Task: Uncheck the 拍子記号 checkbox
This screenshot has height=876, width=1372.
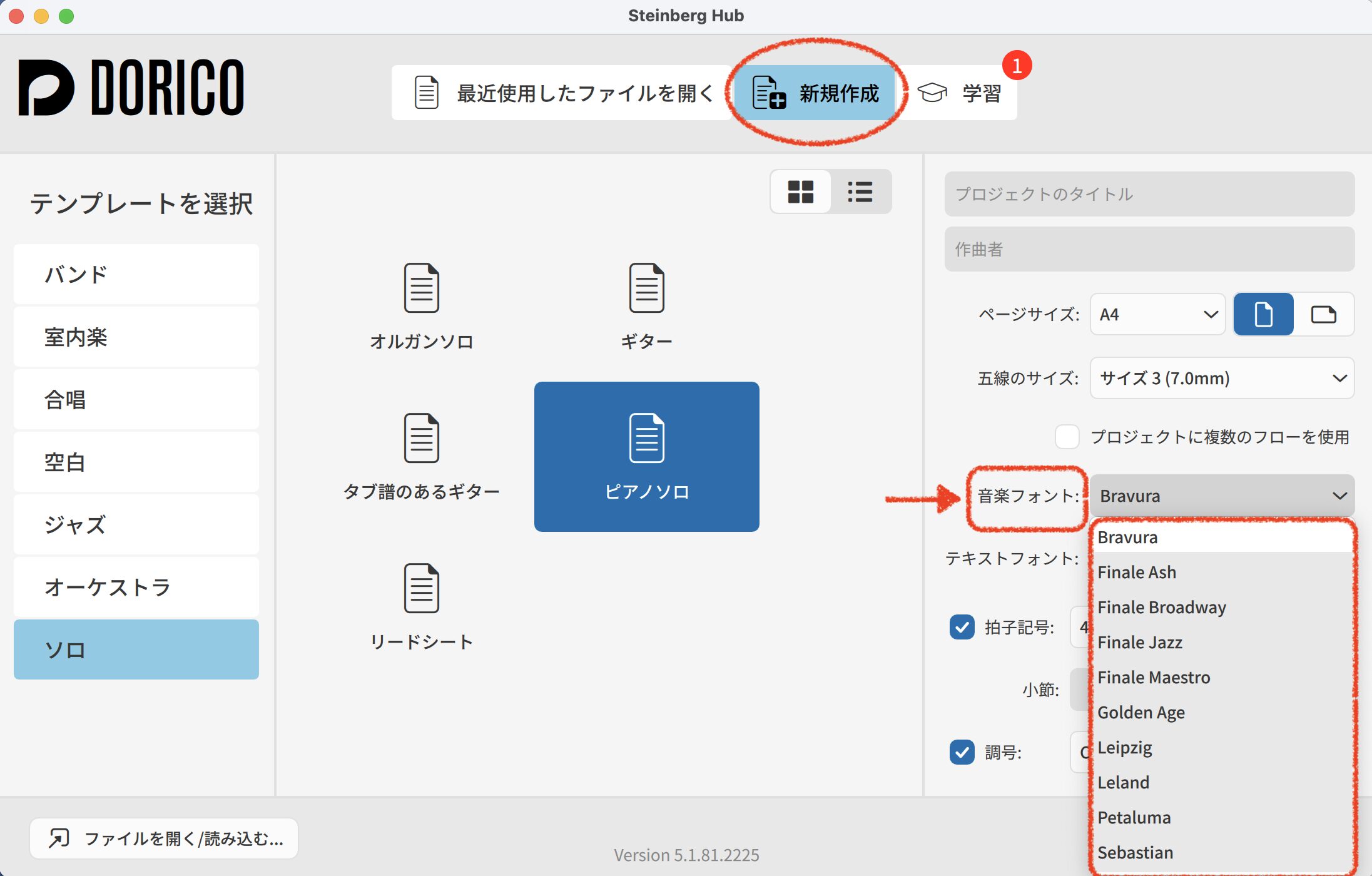Action: (962, 627)
